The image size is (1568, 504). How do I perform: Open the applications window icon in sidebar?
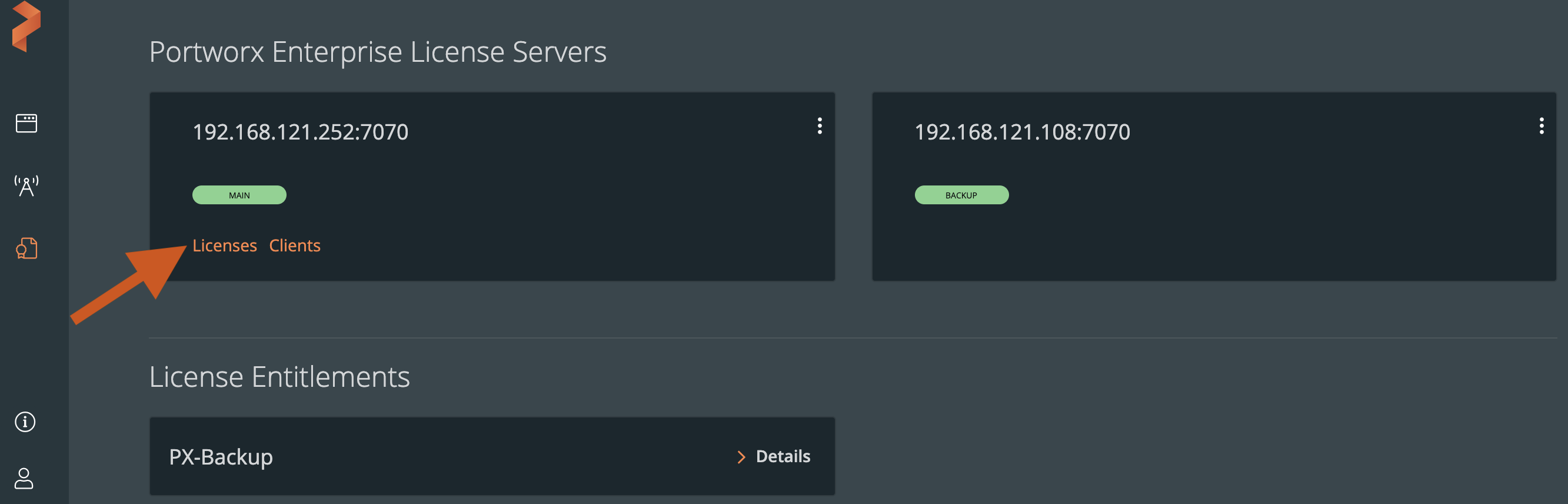coord(26,124)
